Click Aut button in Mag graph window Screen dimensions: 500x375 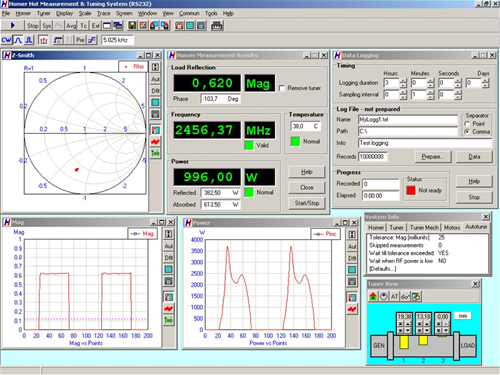coord(169,246)
